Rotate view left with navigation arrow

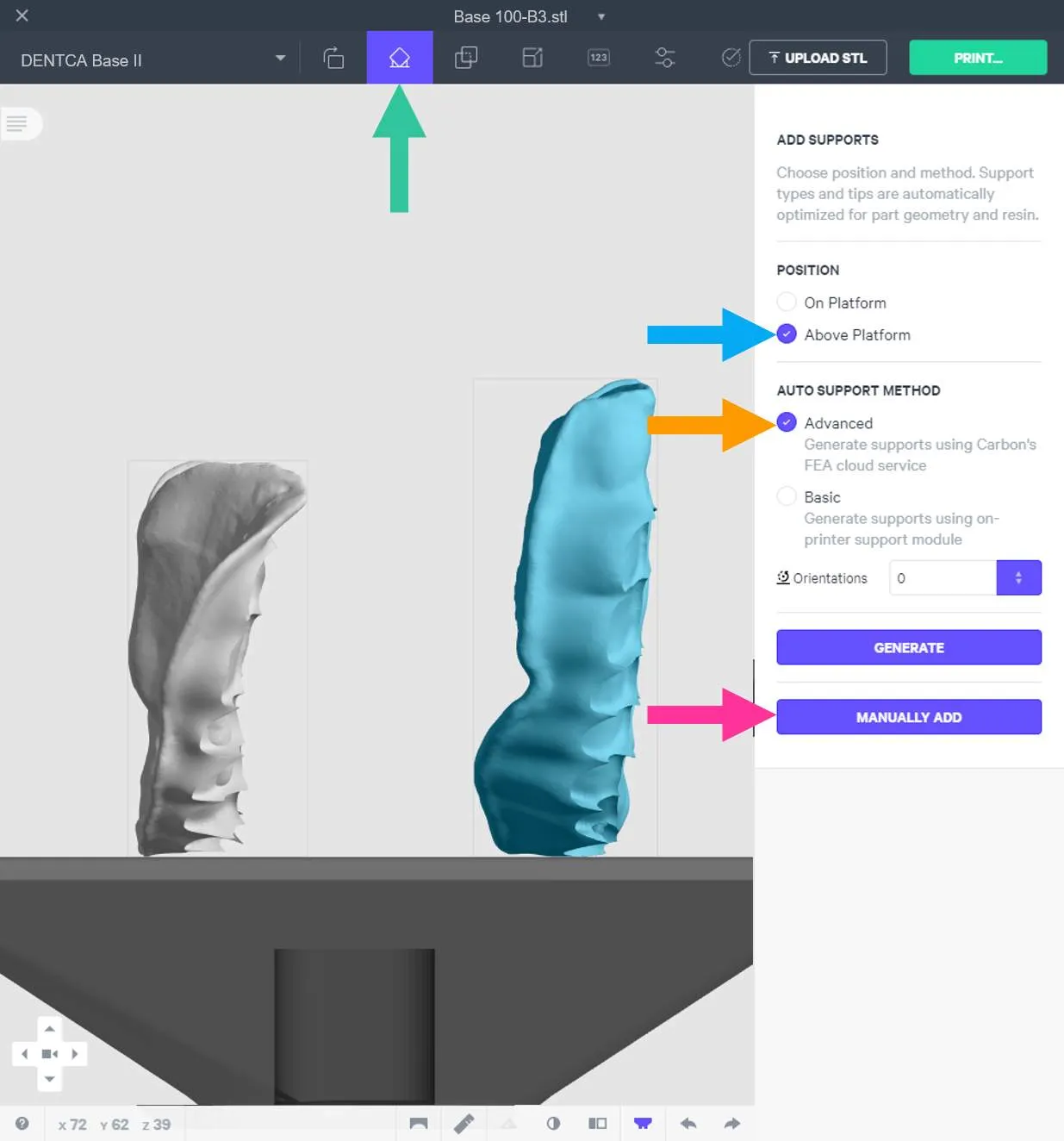[x=24, y=1054]
